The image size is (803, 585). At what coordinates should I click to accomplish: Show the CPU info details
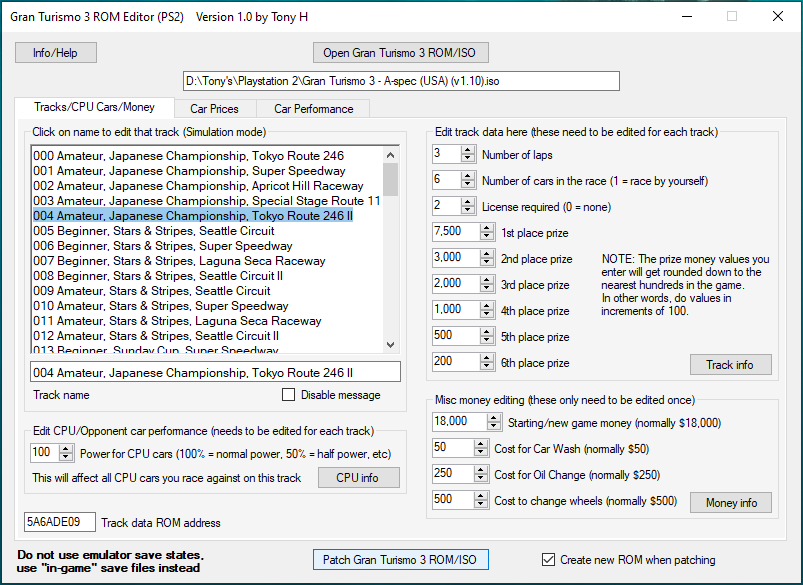359,478
